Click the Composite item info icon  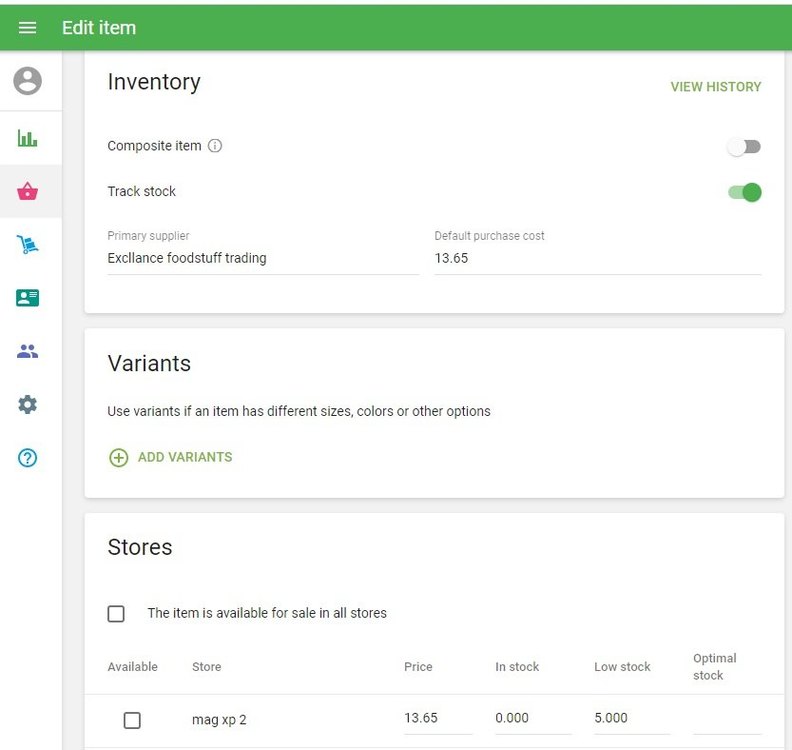click(215, 146)
